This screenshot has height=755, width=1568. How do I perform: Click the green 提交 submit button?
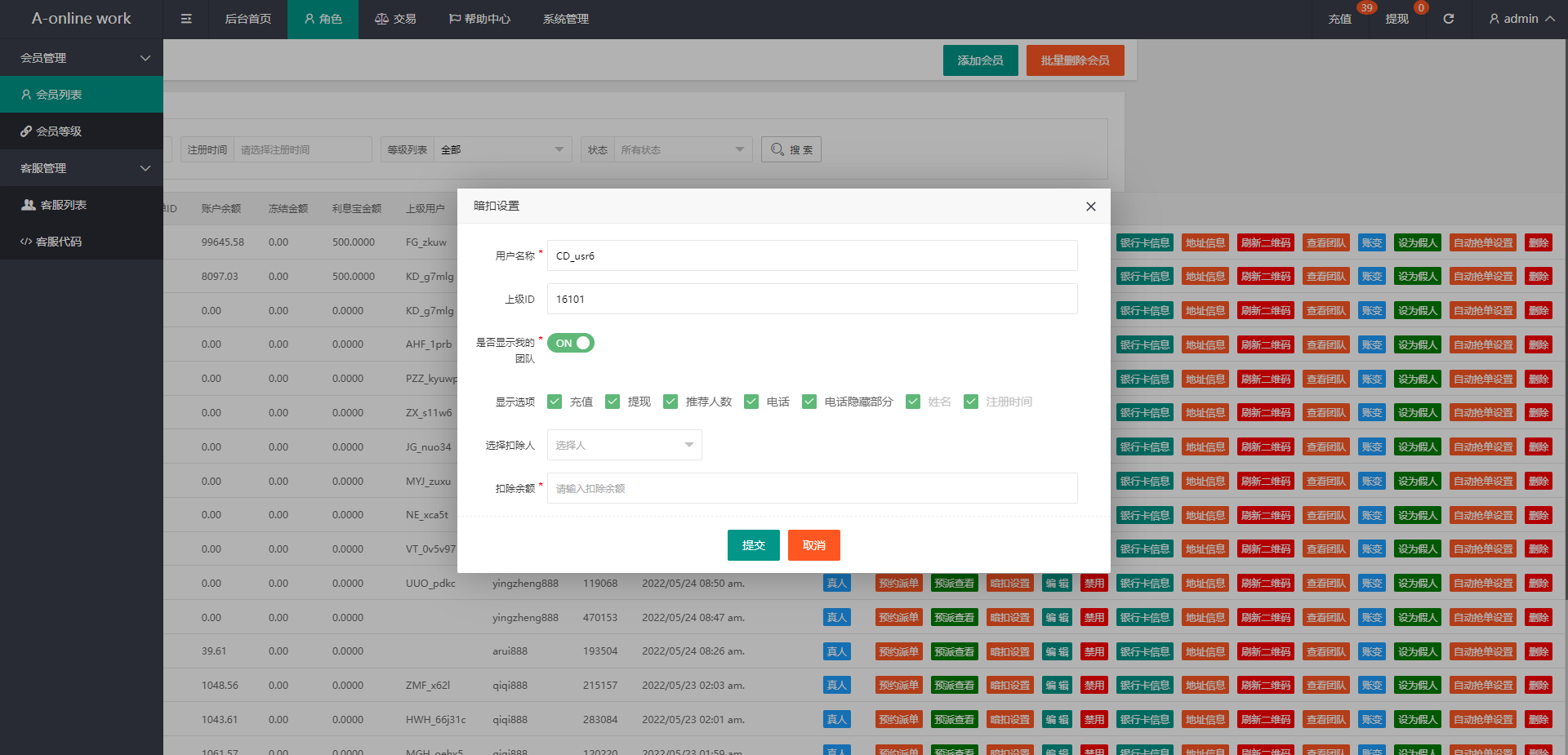pyautogui.click(x=753, y=545)
